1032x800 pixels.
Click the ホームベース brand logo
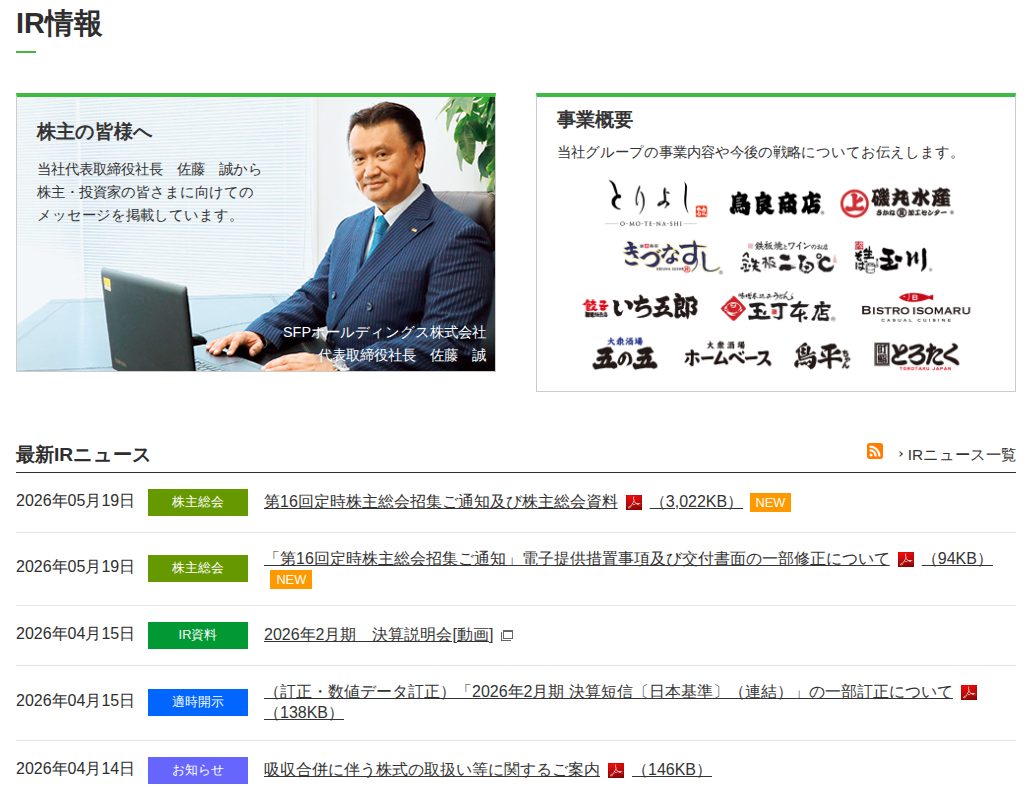(727, 355)
